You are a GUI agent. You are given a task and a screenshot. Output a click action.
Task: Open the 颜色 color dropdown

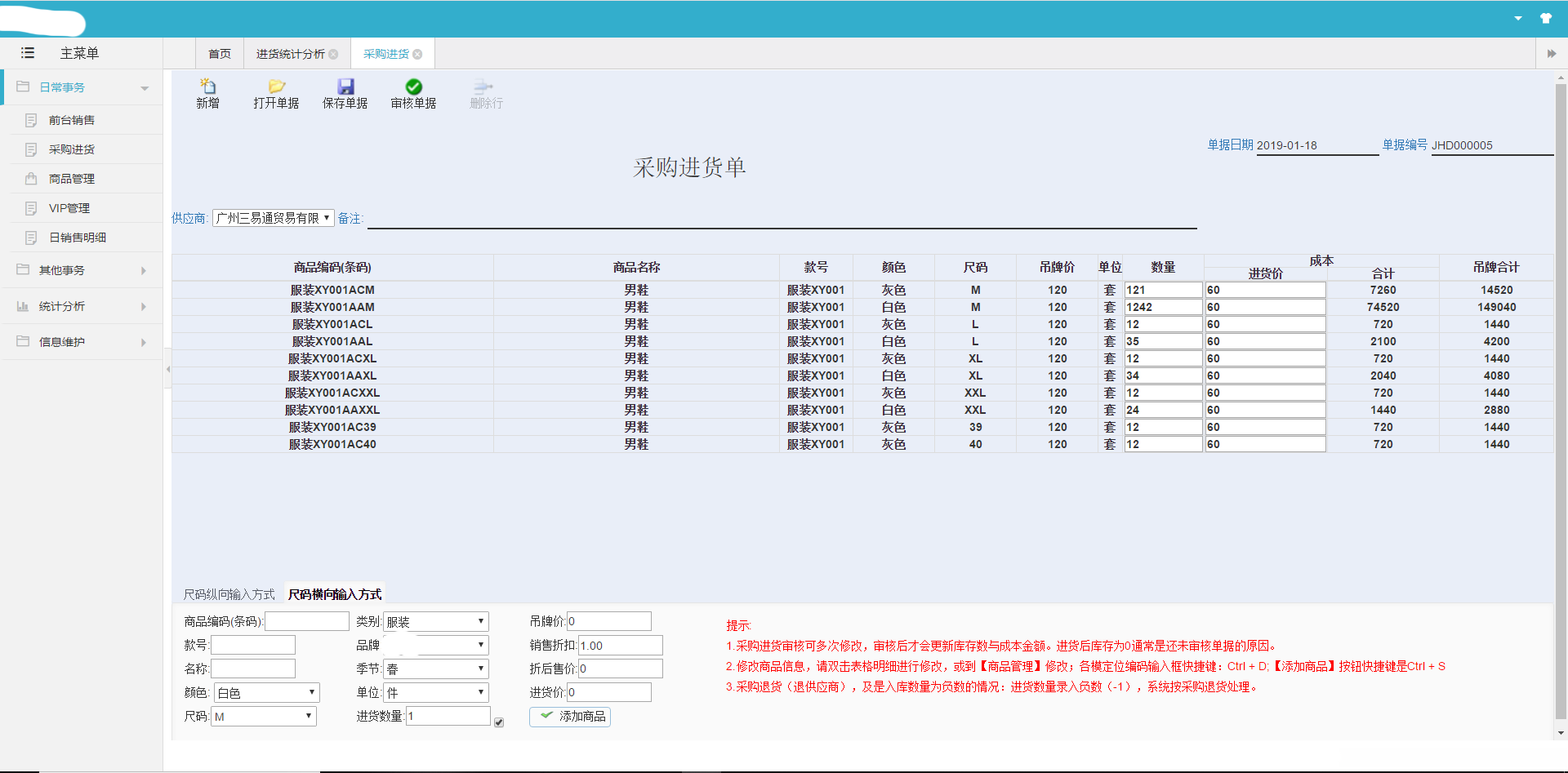(x=266, y=693)
